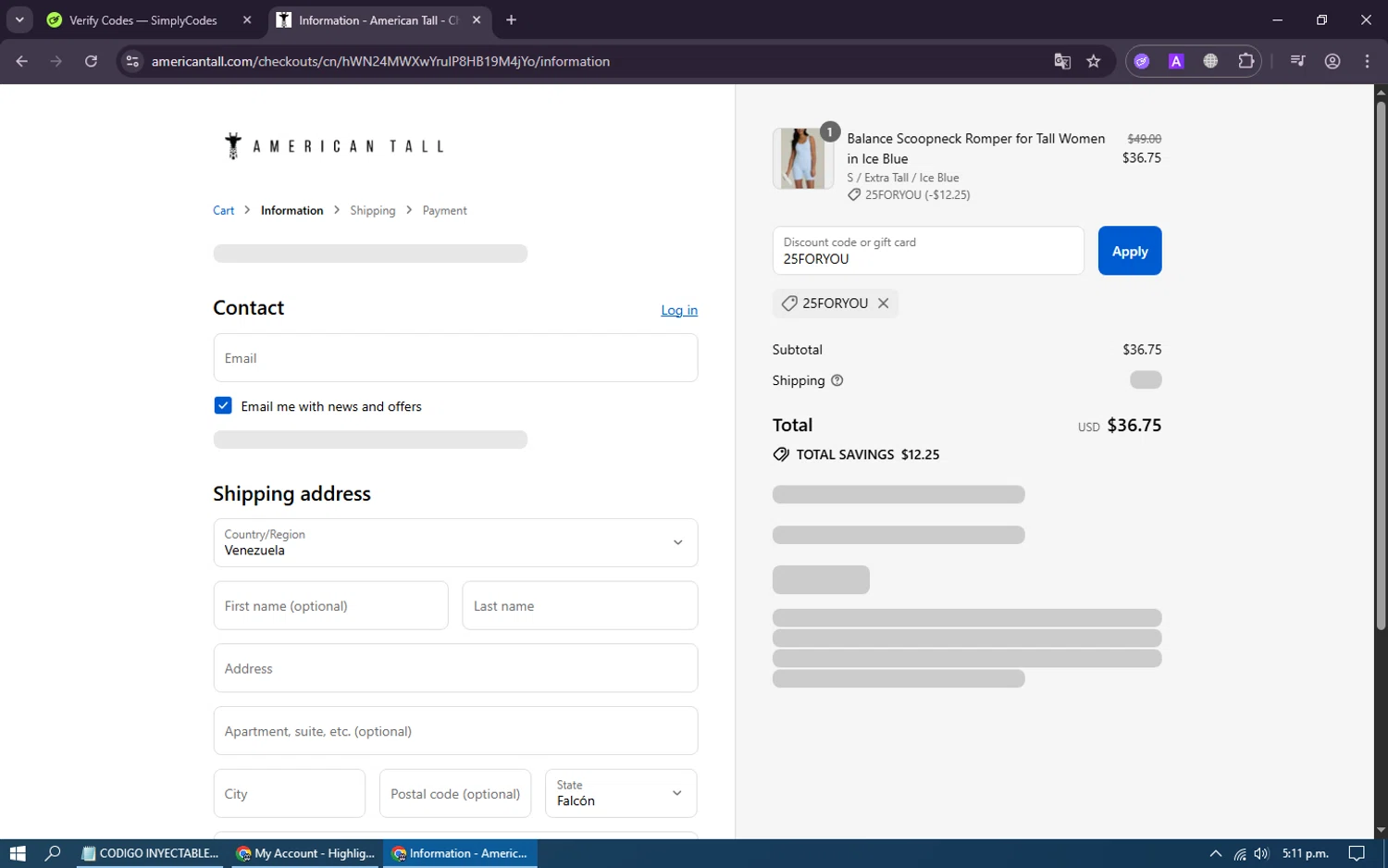Image resolution: width=1388 pixels, height=868 pixels.
Task: Focus the City field
Action: [289, 793]
